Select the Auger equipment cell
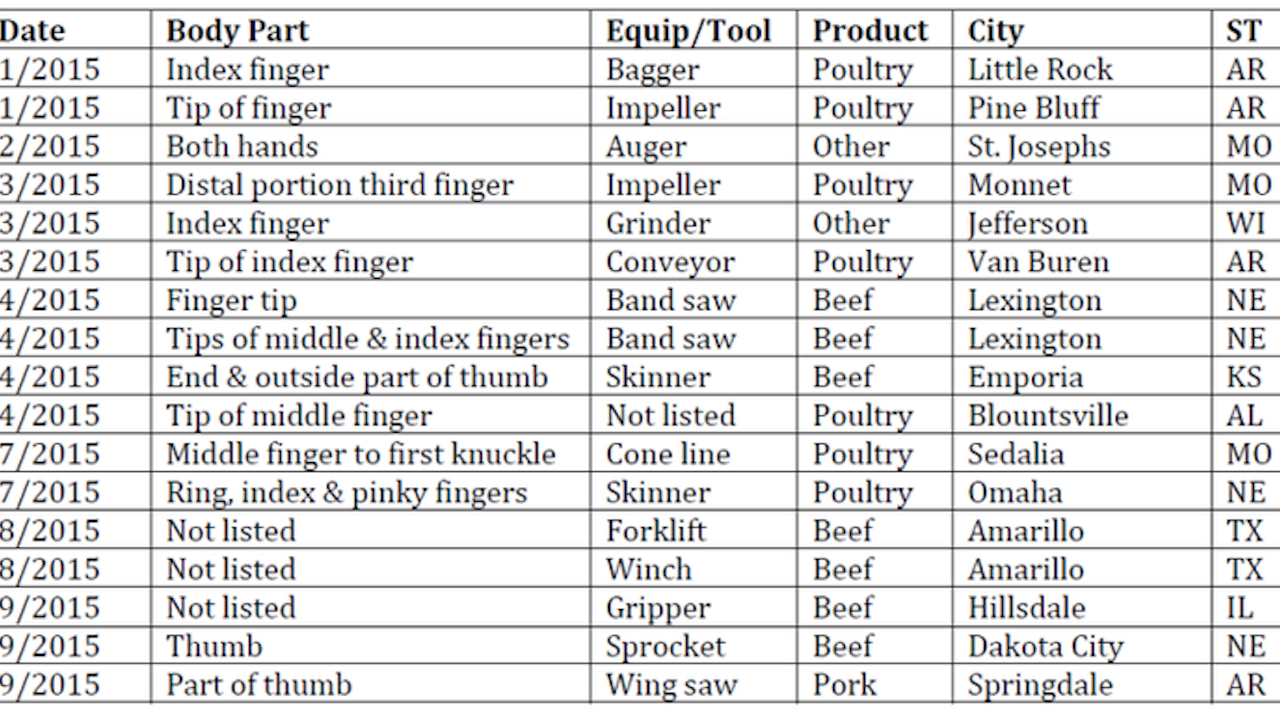This screenshot has width=1280, height=720. click(646, 147)
